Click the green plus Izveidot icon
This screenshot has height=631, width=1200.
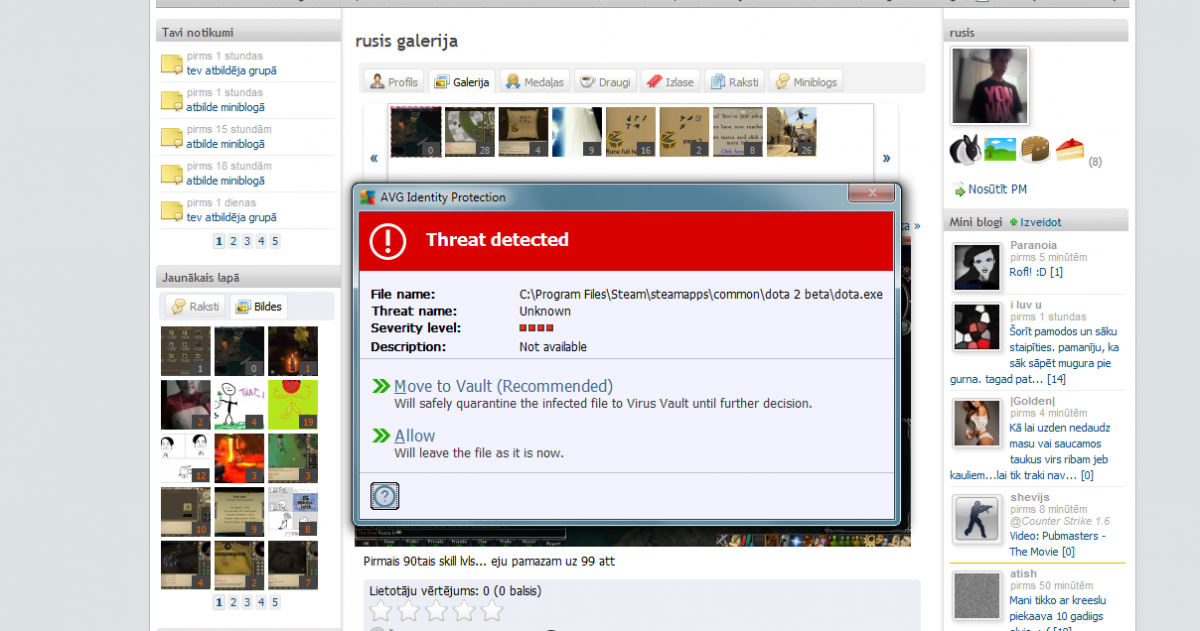[1014, 222]
